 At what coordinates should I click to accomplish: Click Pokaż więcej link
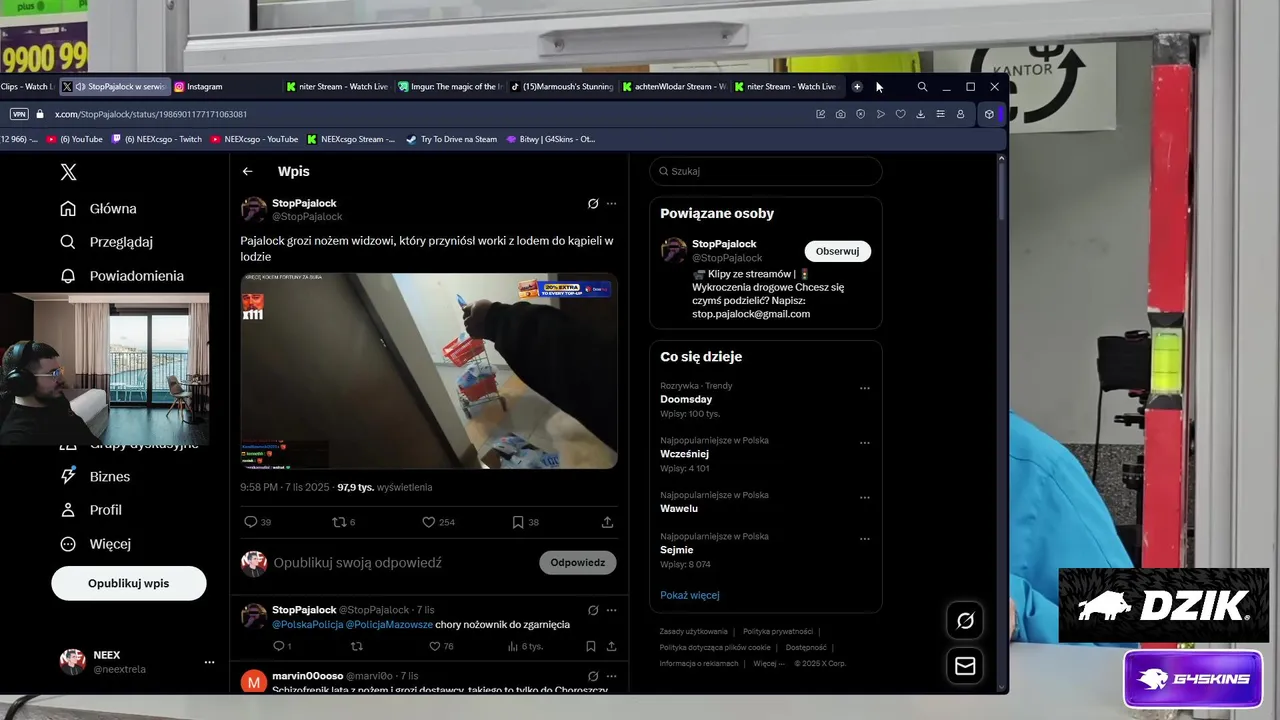[690, 595]
